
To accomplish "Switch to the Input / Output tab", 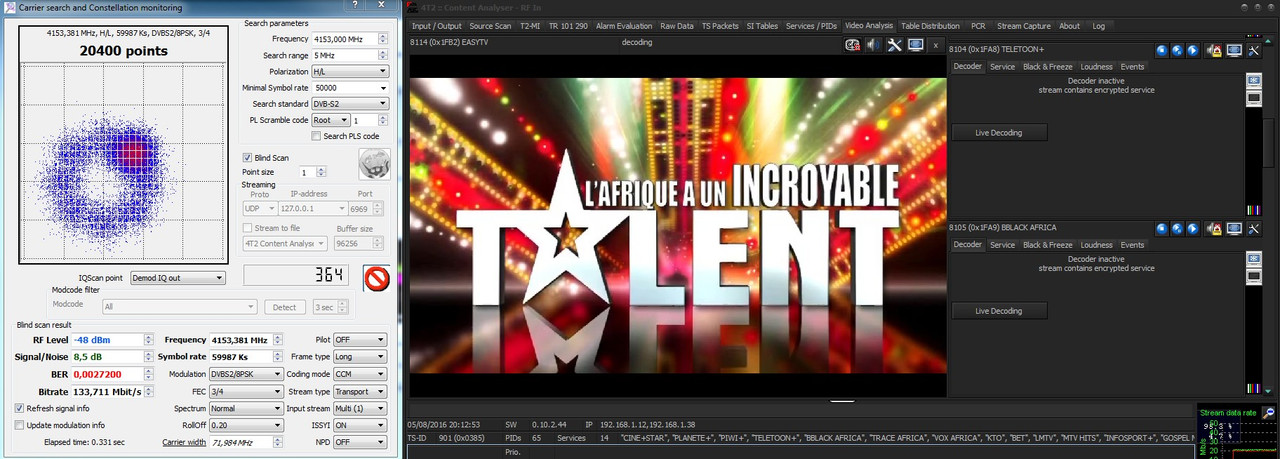I will tap(437, 26).
